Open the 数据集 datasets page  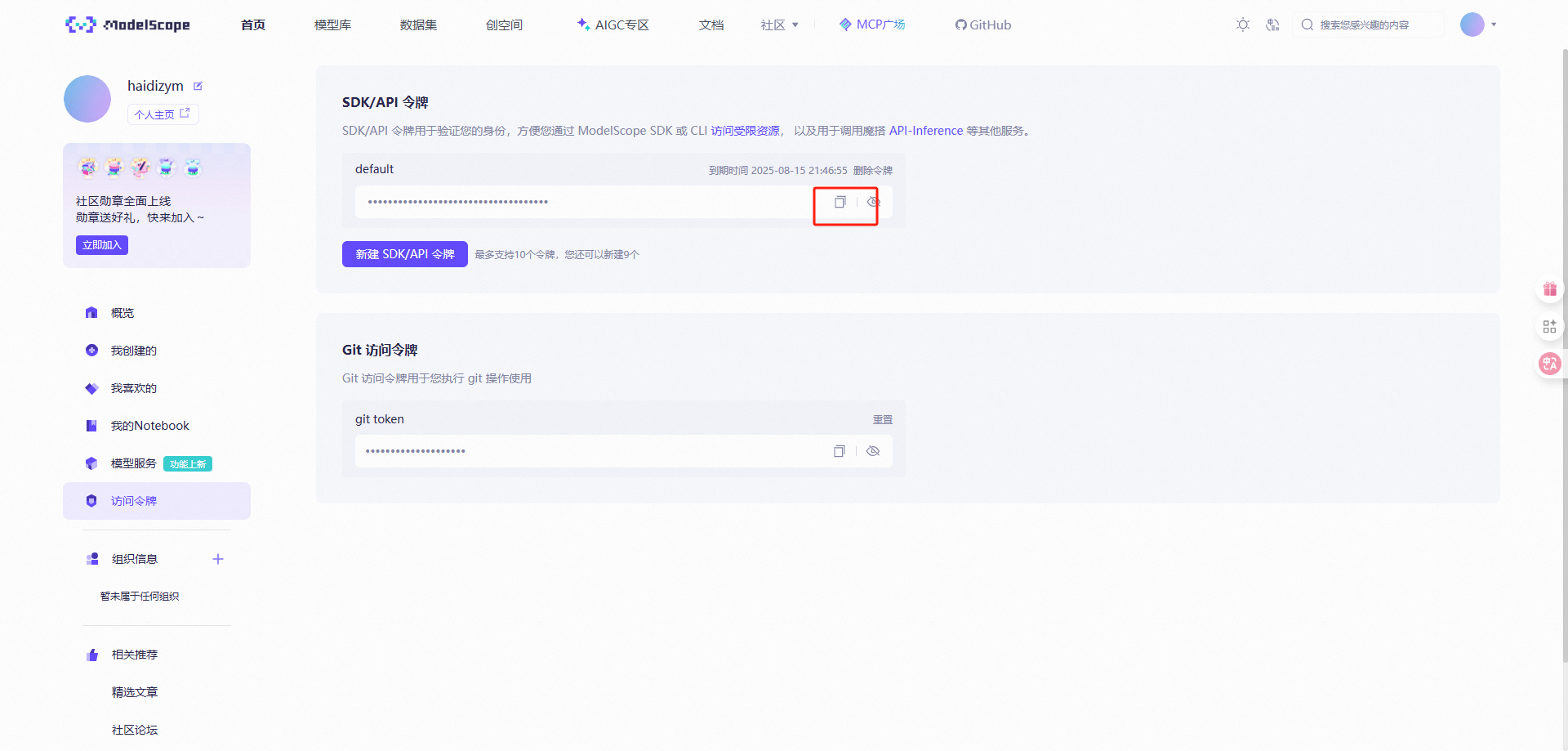(x=418, y=25)
